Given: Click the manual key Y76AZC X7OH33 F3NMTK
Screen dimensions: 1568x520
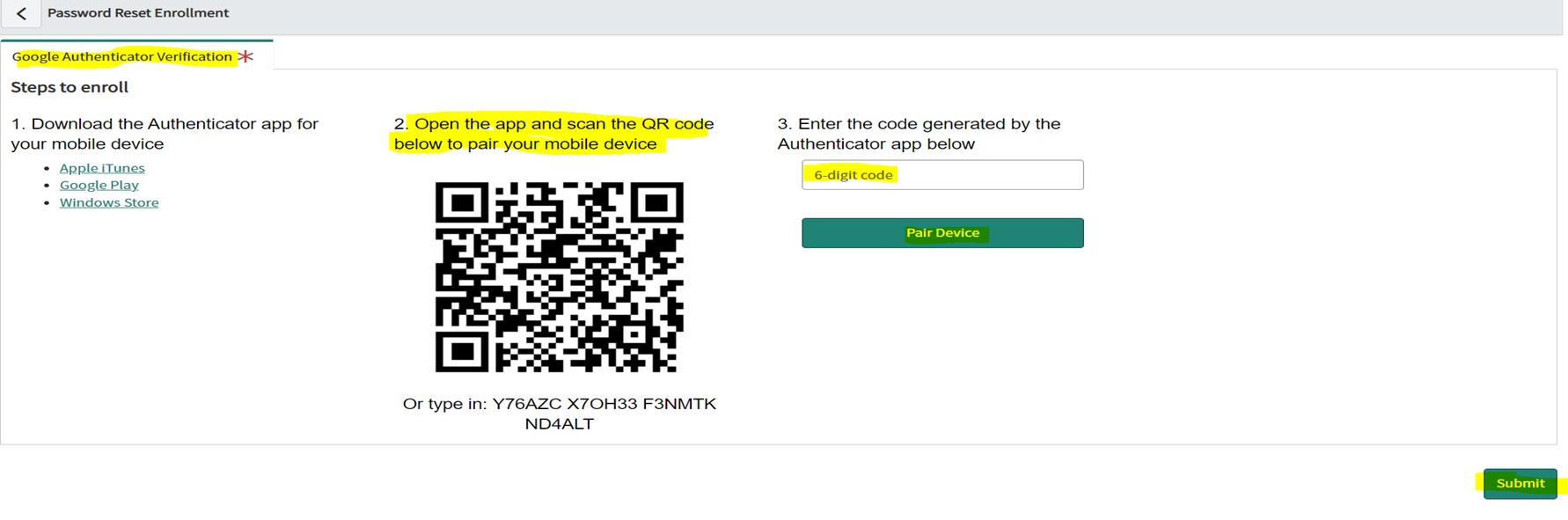Looking at the screenshot, I should point(604,404).
